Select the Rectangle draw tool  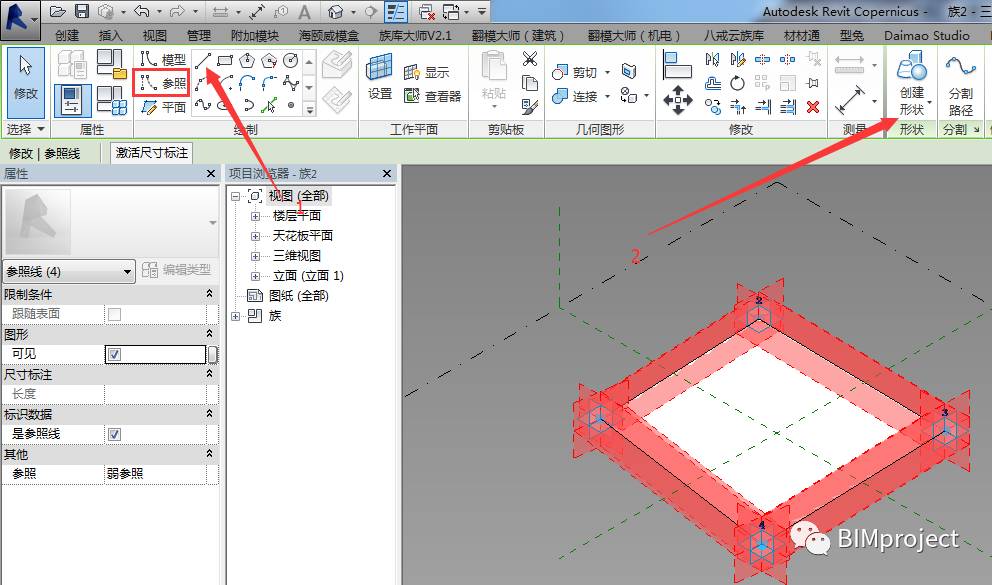225,61
